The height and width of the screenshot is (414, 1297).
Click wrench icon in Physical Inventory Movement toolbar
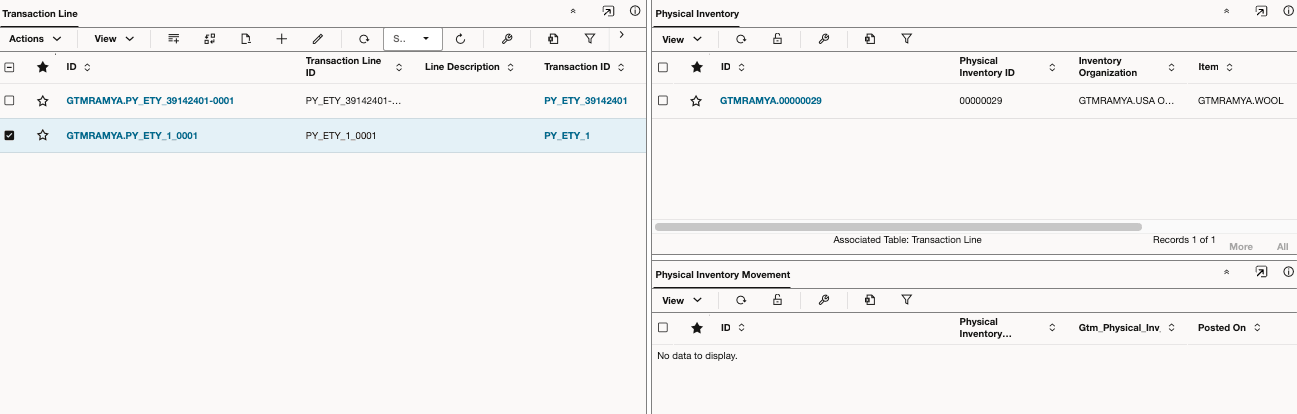(824, 300)
